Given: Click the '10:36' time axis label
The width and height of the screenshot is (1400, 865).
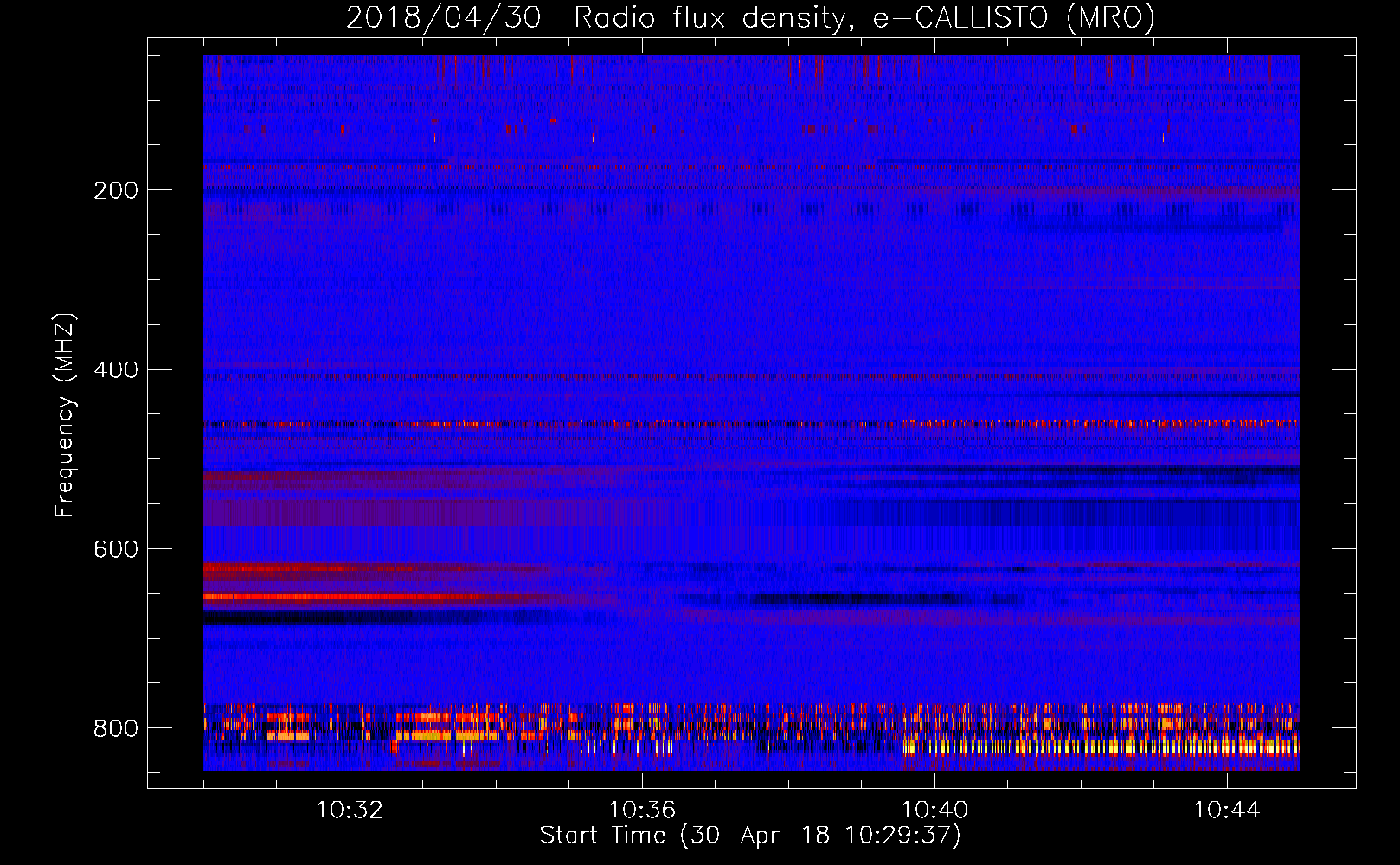Looking at the screenshot, I should pos(642,811).
